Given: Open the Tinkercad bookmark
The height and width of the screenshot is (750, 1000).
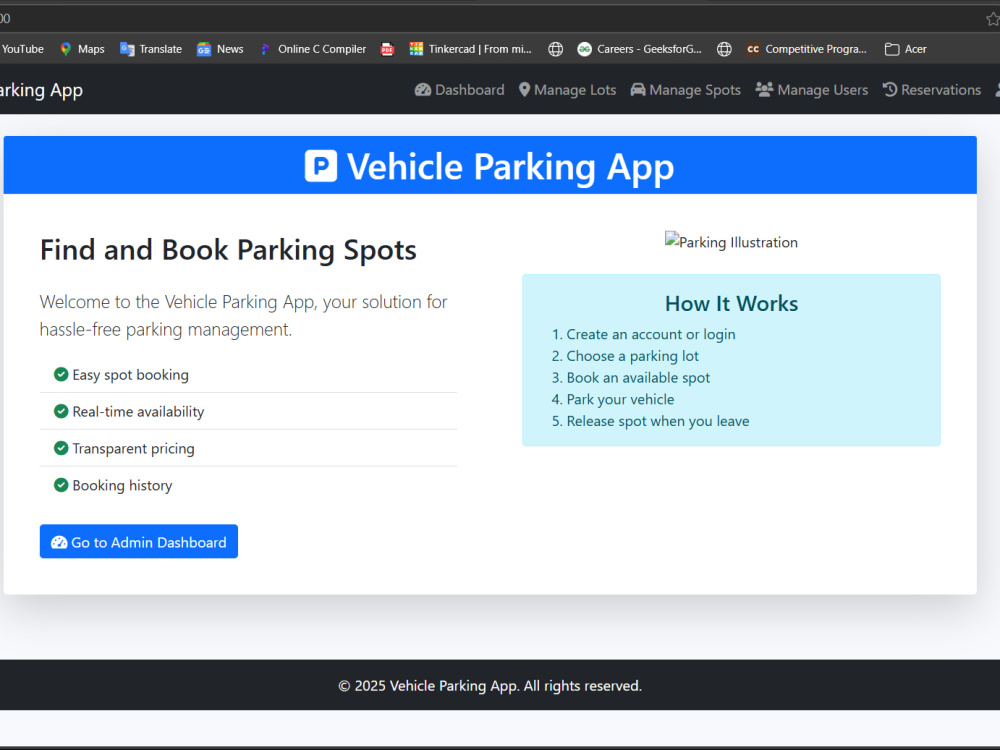Looking at the screenshot, I should coord(471,49).
